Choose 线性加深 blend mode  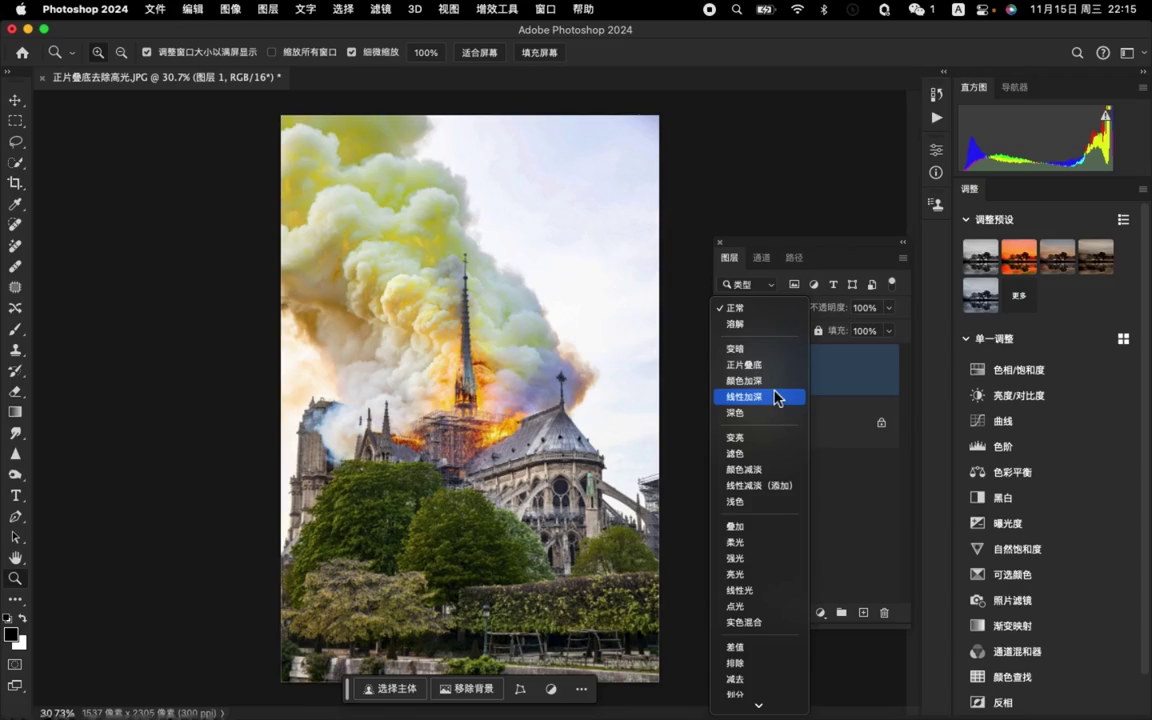point(745,397)
